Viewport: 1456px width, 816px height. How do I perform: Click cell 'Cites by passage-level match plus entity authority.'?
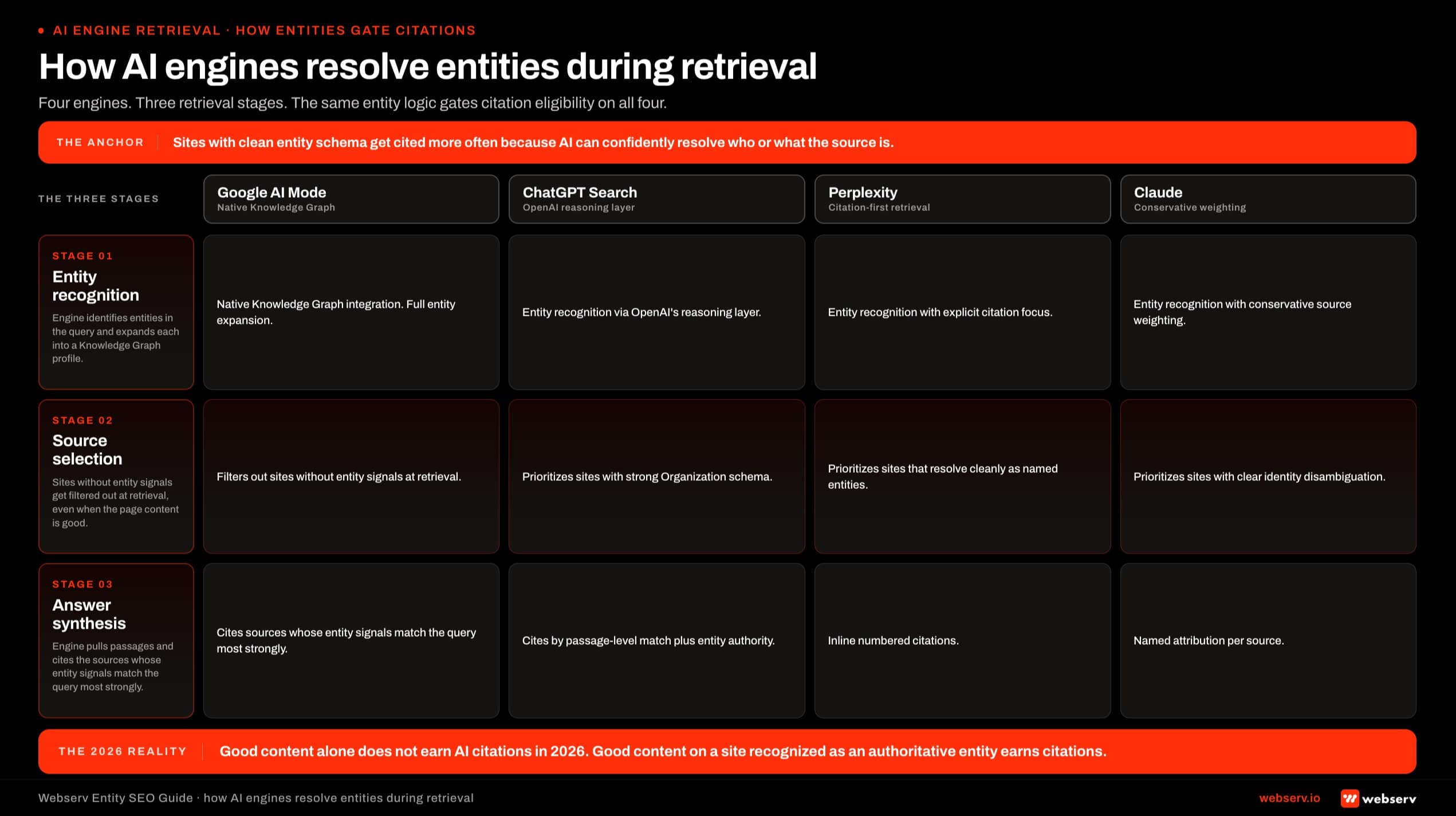pos(656,641)
